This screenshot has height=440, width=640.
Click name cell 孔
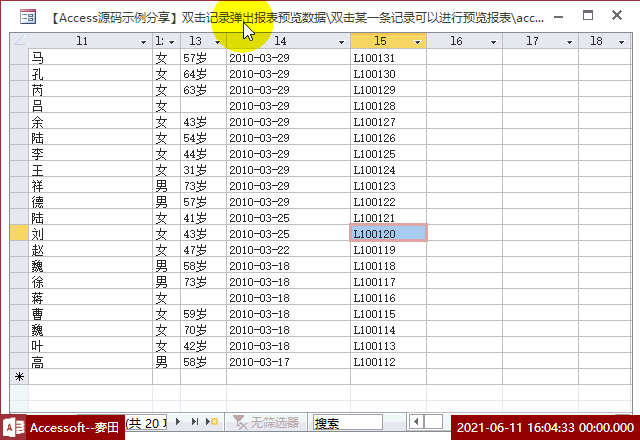(x=90, y=74)
